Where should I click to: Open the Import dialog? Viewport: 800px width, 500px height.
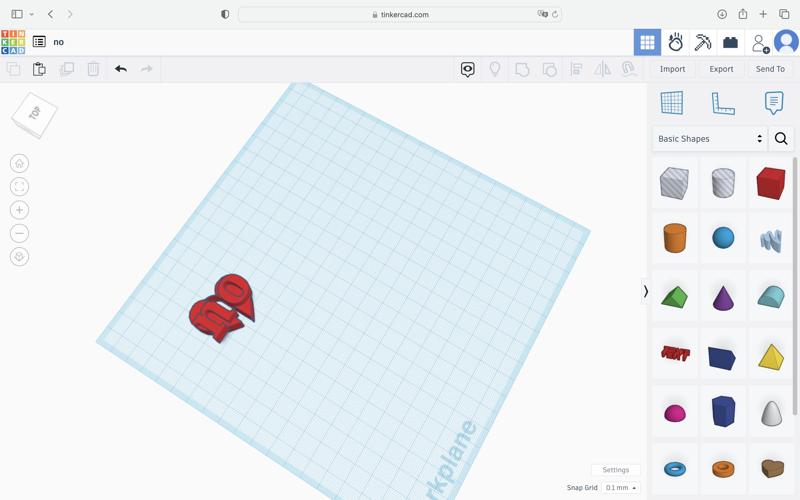pos(672,69)
